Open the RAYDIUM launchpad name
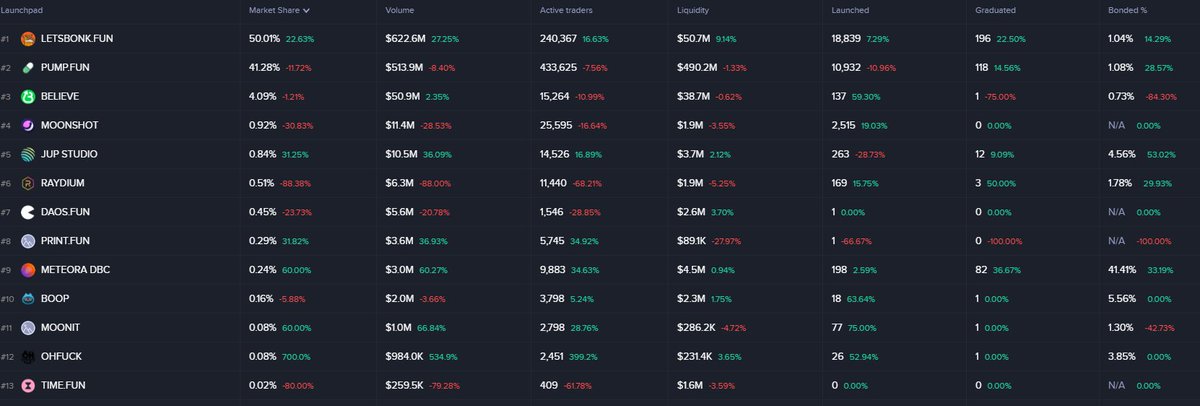Viewport: 1200px width, 406px height. pos(62,183)
